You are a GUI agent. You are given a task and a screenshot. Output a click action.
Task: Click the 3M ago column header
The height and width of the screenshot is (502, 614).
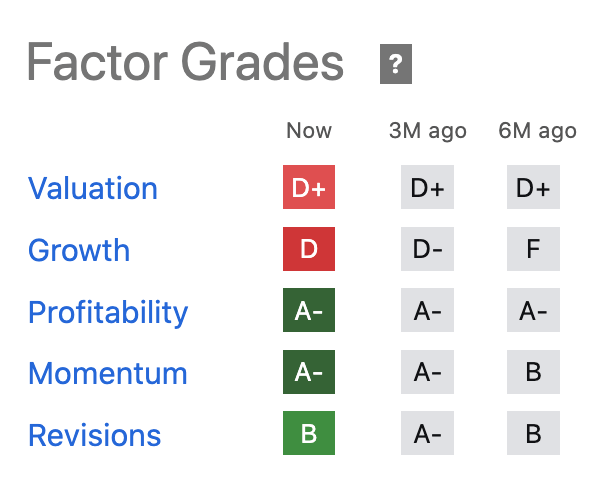pos(427,131)
